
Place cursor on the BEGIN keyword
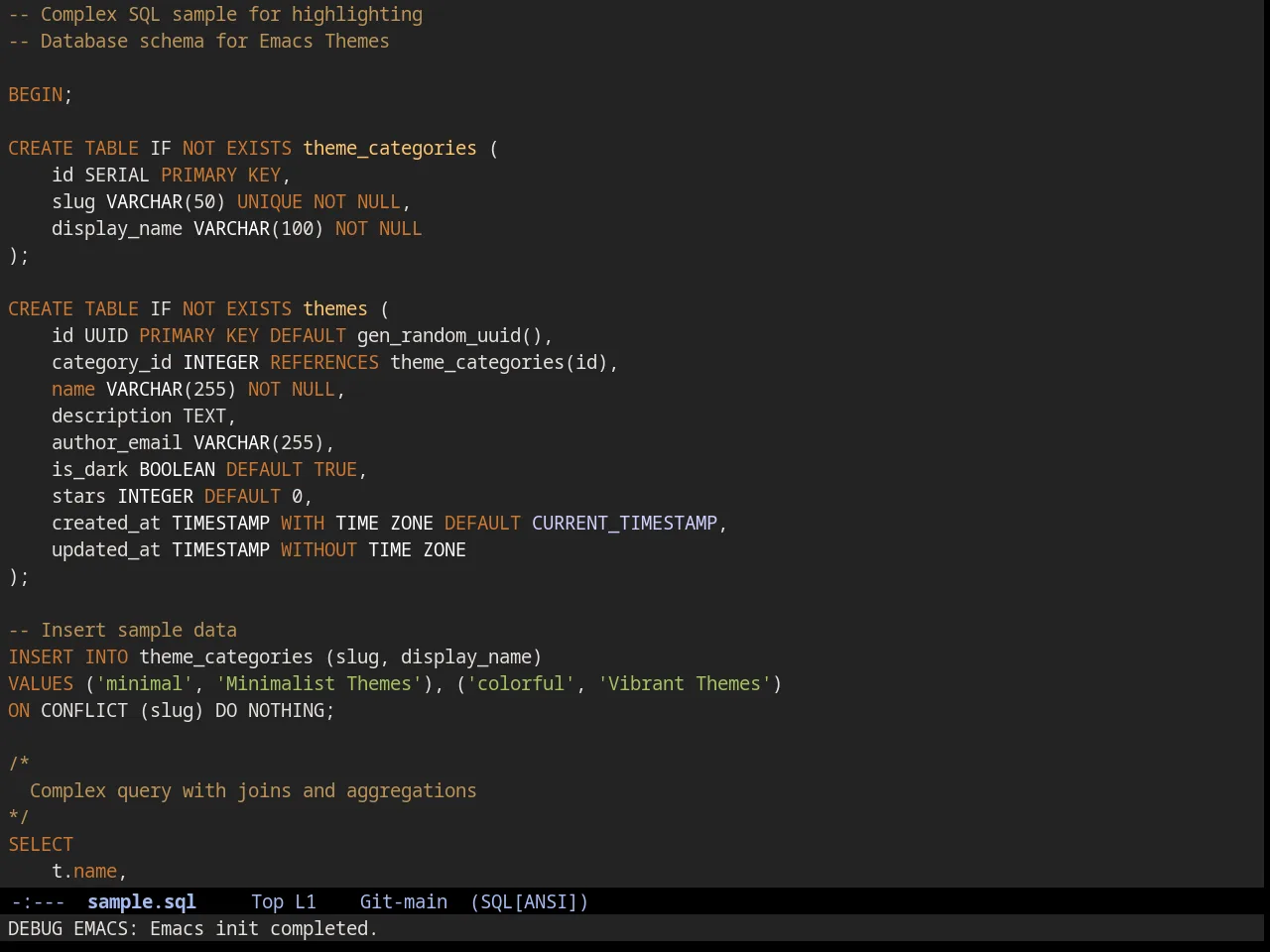click(x=36, y=94)
